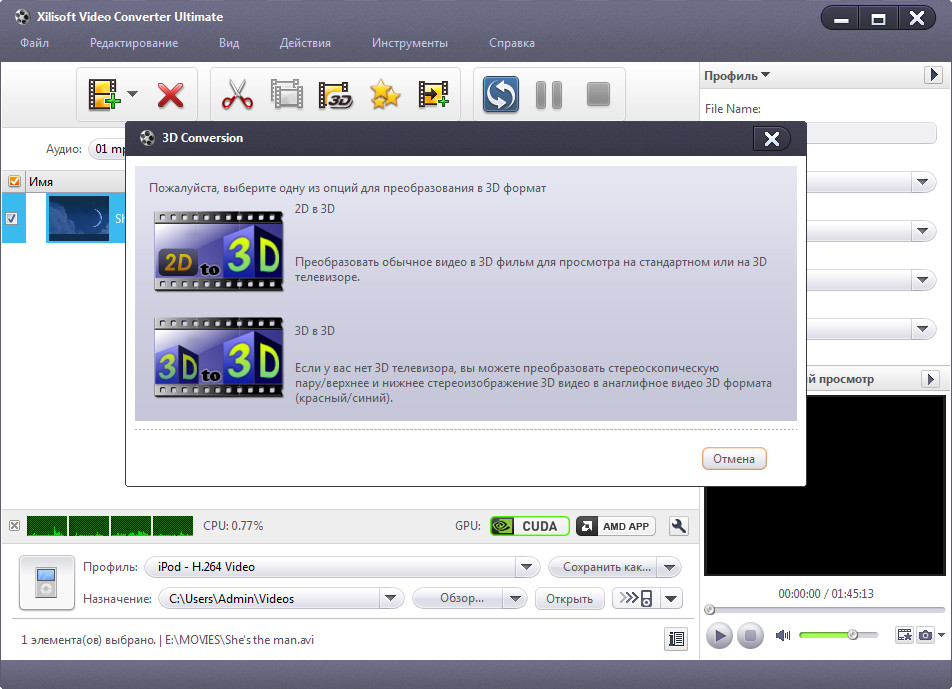Screen dimensions: 952x689
Task: Click the Add File filmstrip icon
Action: 103,95
